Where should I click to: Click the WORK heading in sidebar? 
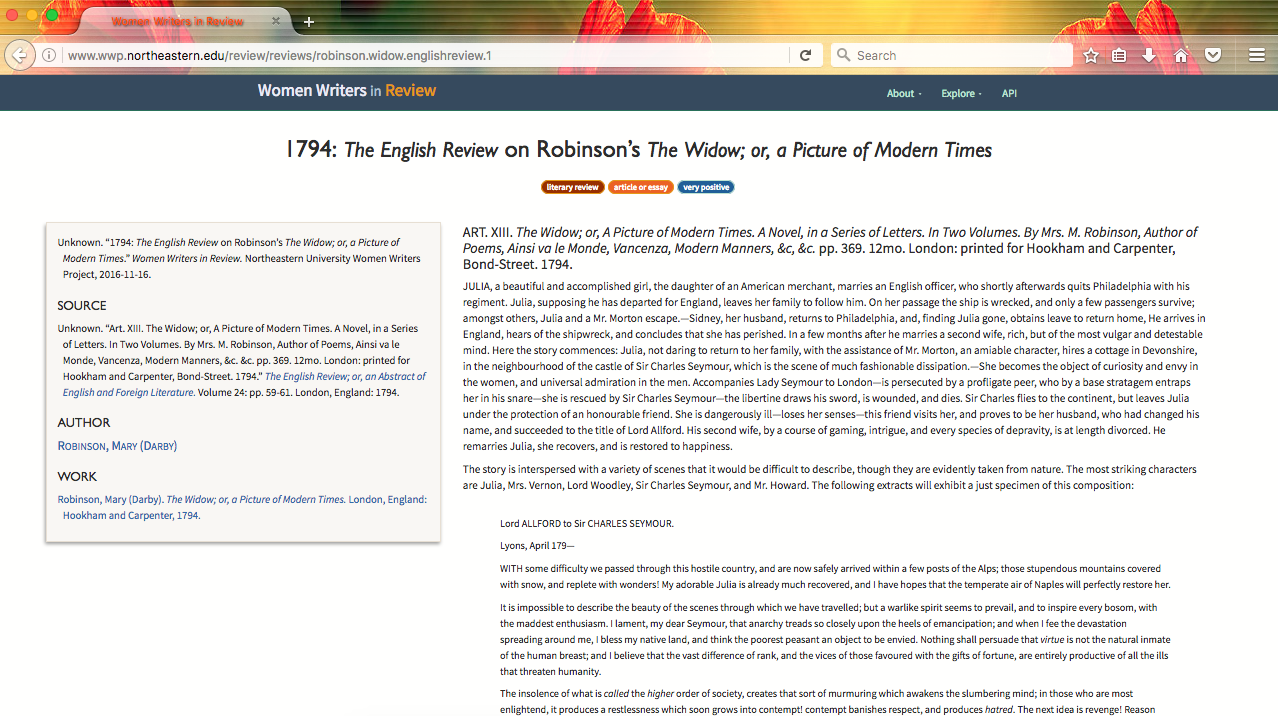pos(77,477)
